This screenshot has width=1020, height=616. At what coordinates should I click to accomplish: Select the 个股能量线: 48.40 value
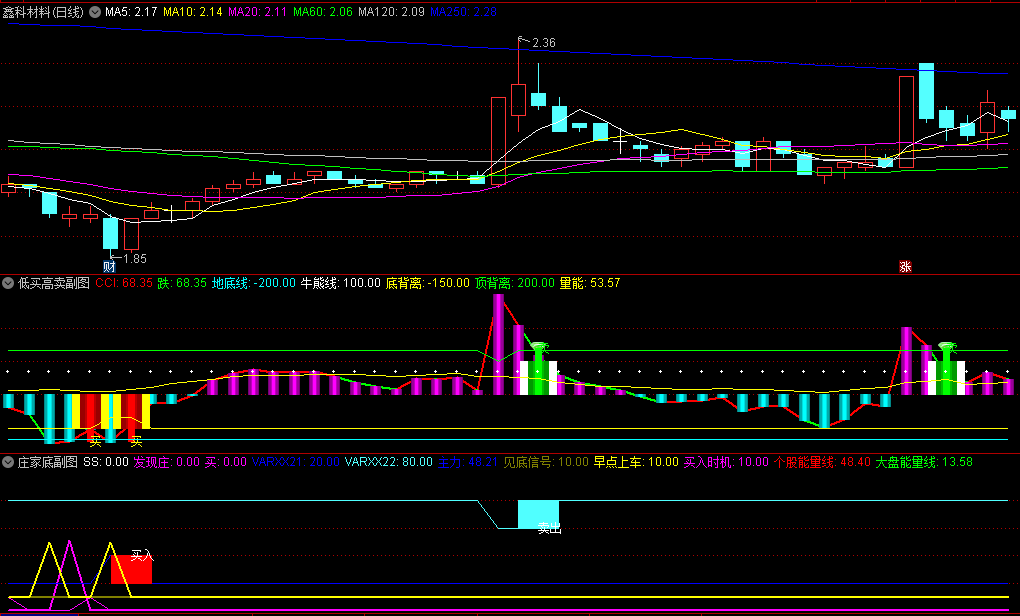(x=822, y=462)
